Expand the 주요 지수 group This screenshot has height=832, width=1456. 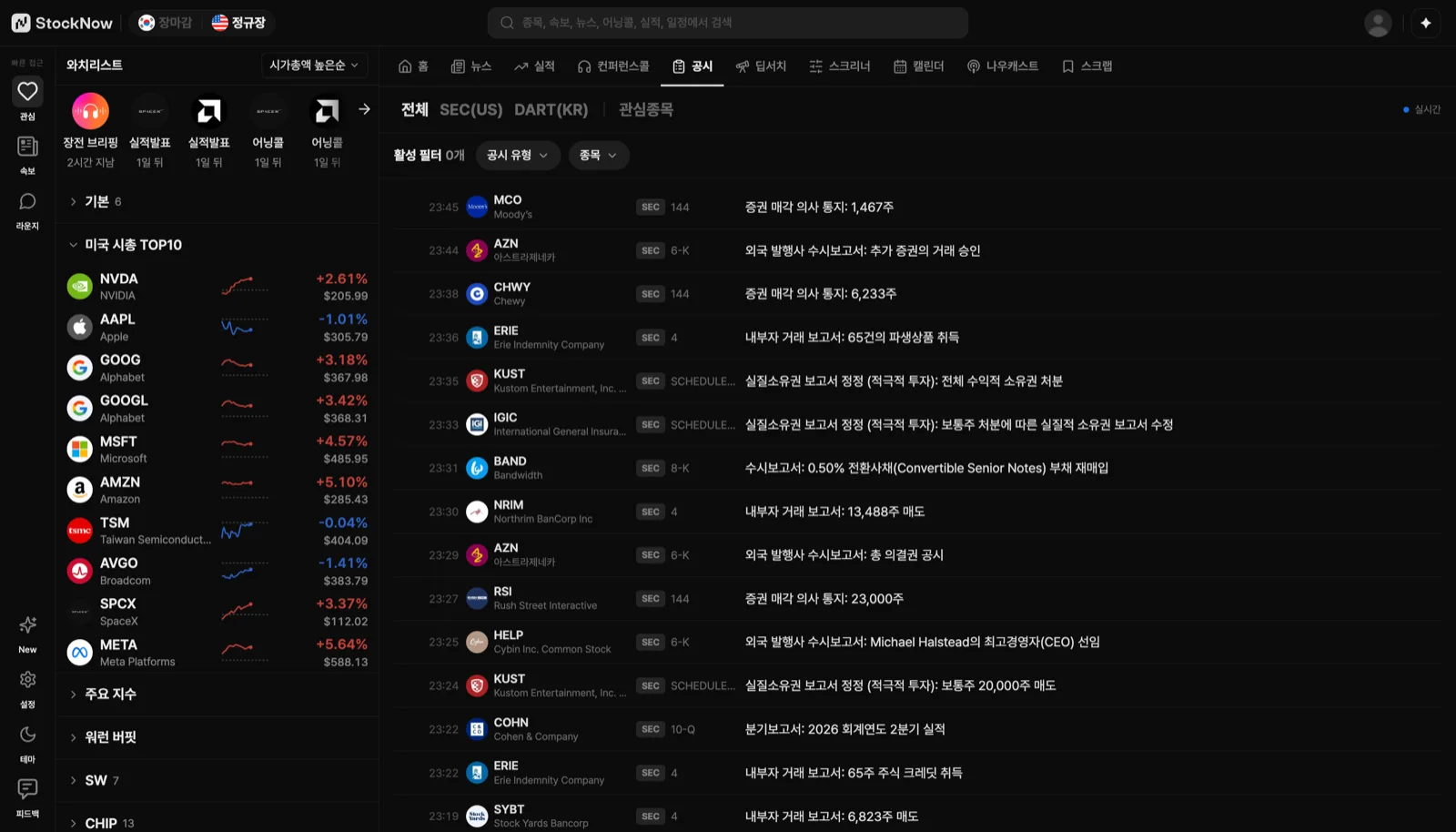pyautogui.click(x=217, y=694)
